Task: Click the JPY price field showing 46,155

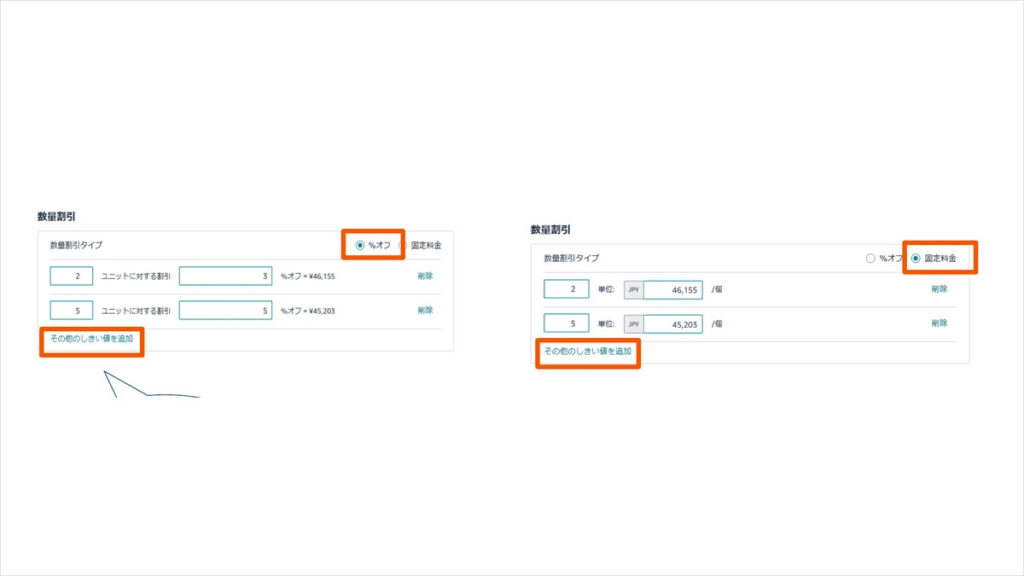Action: (673, 289)
